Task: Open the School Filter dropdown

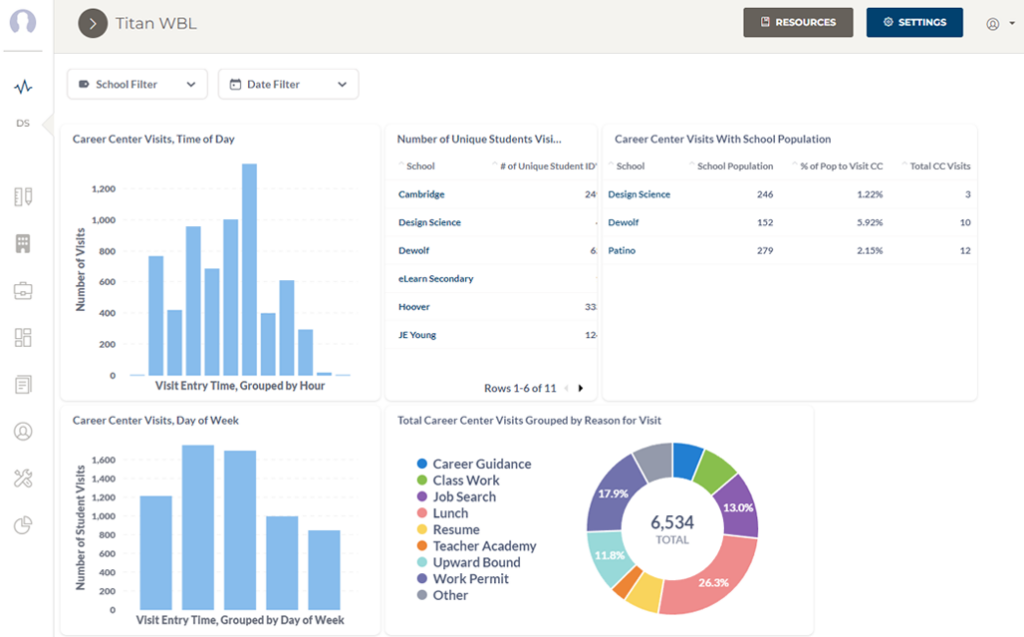Action: click(137, 84)
